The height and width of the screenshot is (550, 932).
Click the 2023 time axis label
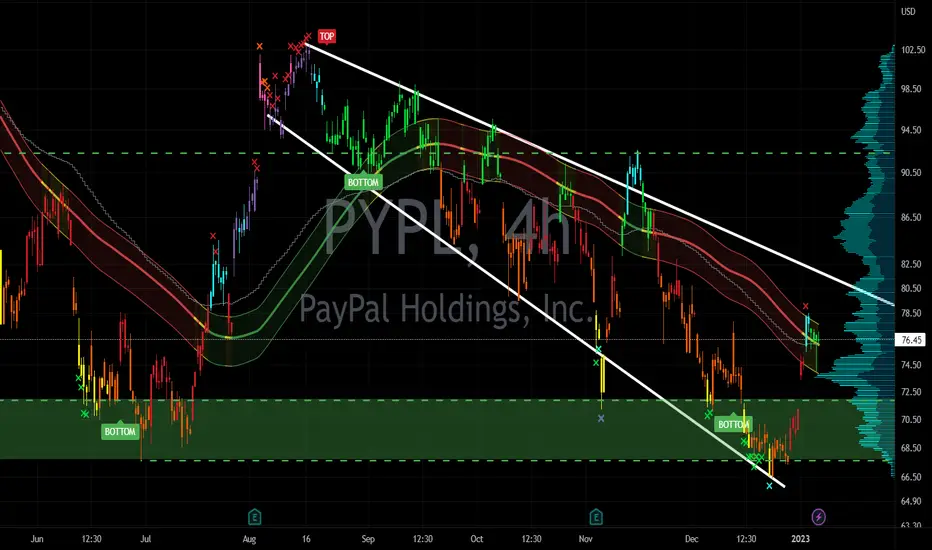pos(800,539)
